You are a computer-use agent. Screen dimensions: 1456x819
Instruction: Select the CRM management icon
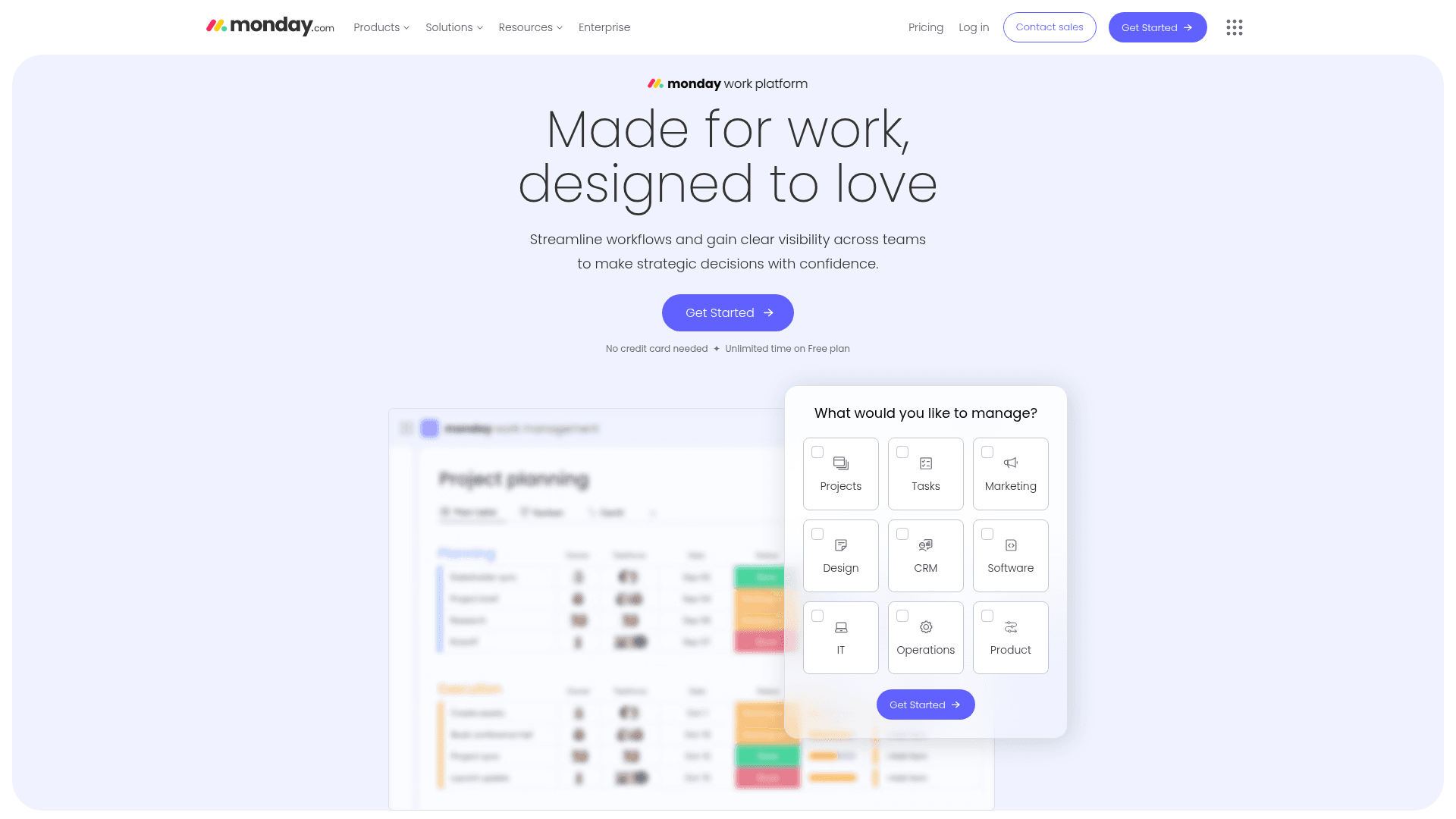[x=925, y=545]
